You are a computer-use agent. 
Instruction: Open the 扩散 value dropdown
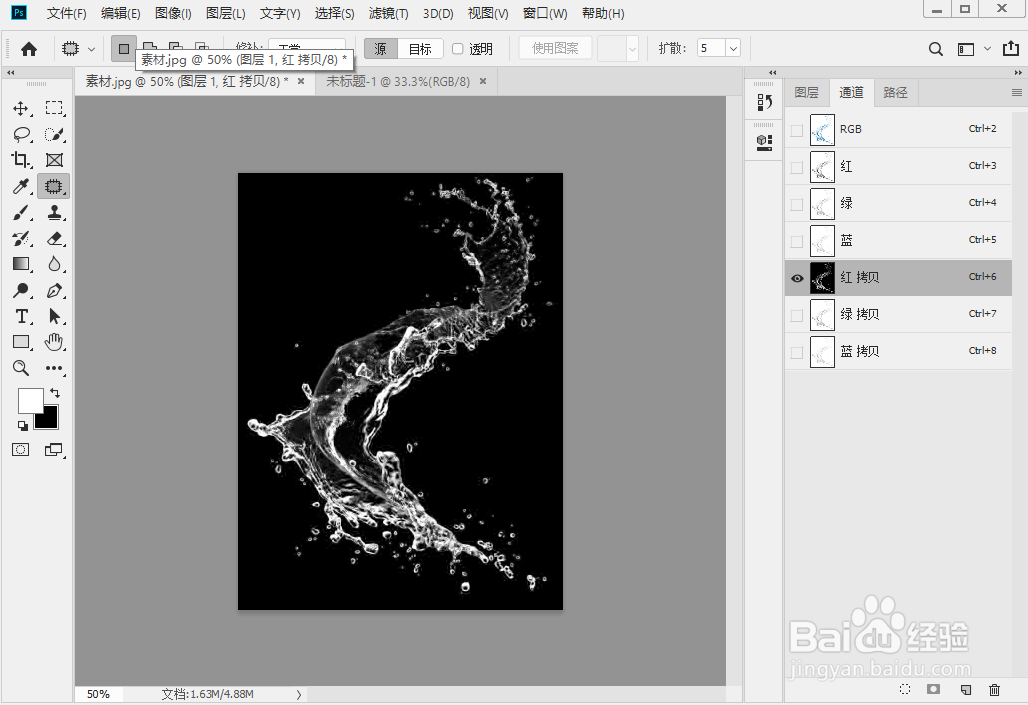733,49
